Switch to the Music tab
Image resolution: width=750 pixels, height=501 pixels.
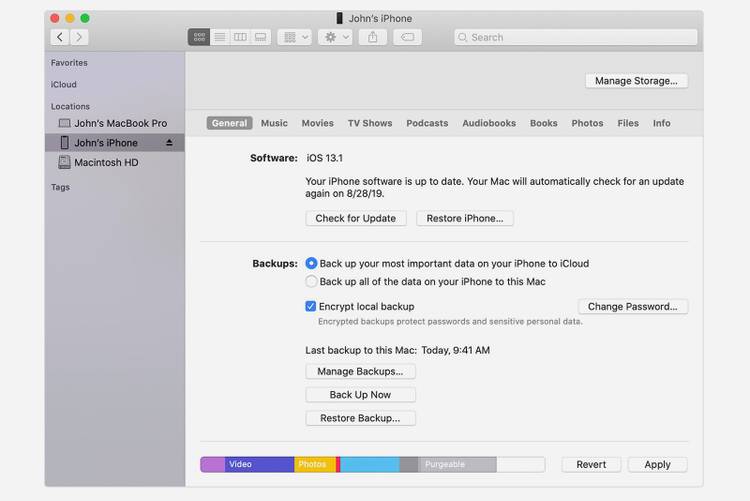274,123
